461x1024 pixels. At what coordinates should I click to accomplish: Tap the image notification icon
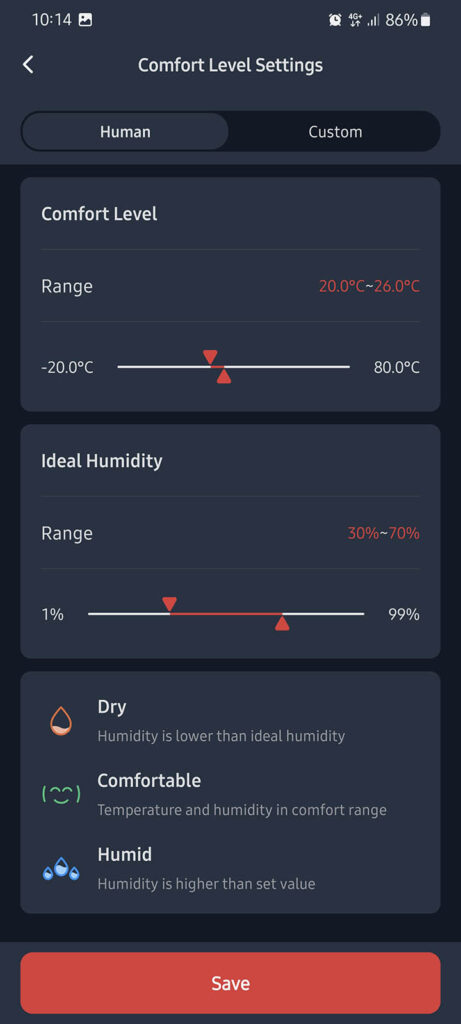(85, 20)
